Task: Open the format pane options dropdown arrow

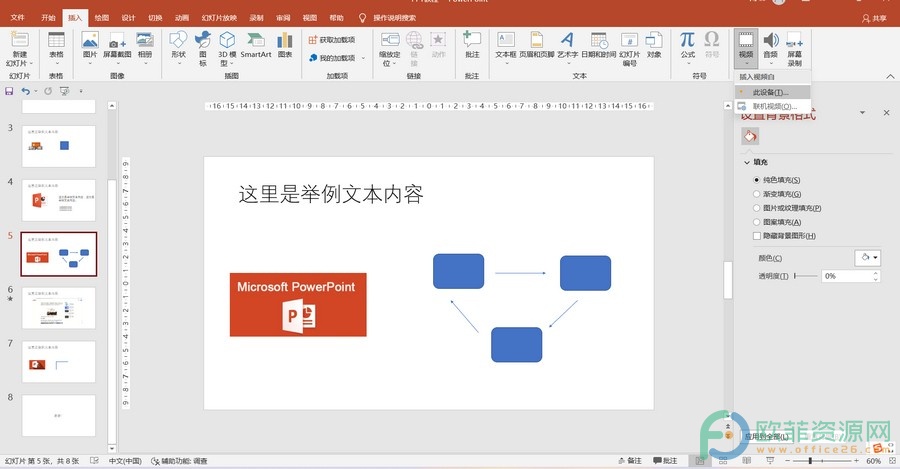Action: pos(862,113)
